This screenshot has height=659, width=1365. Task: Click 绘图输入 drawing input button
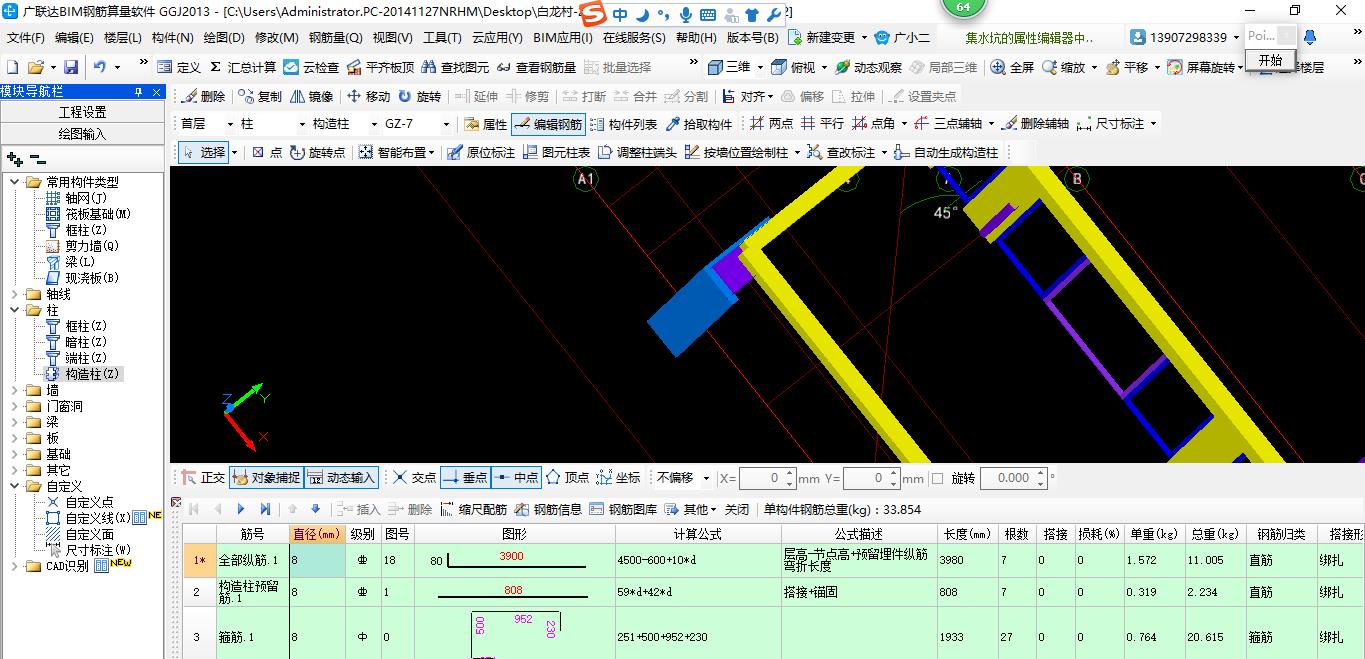(x=82, y=133)
